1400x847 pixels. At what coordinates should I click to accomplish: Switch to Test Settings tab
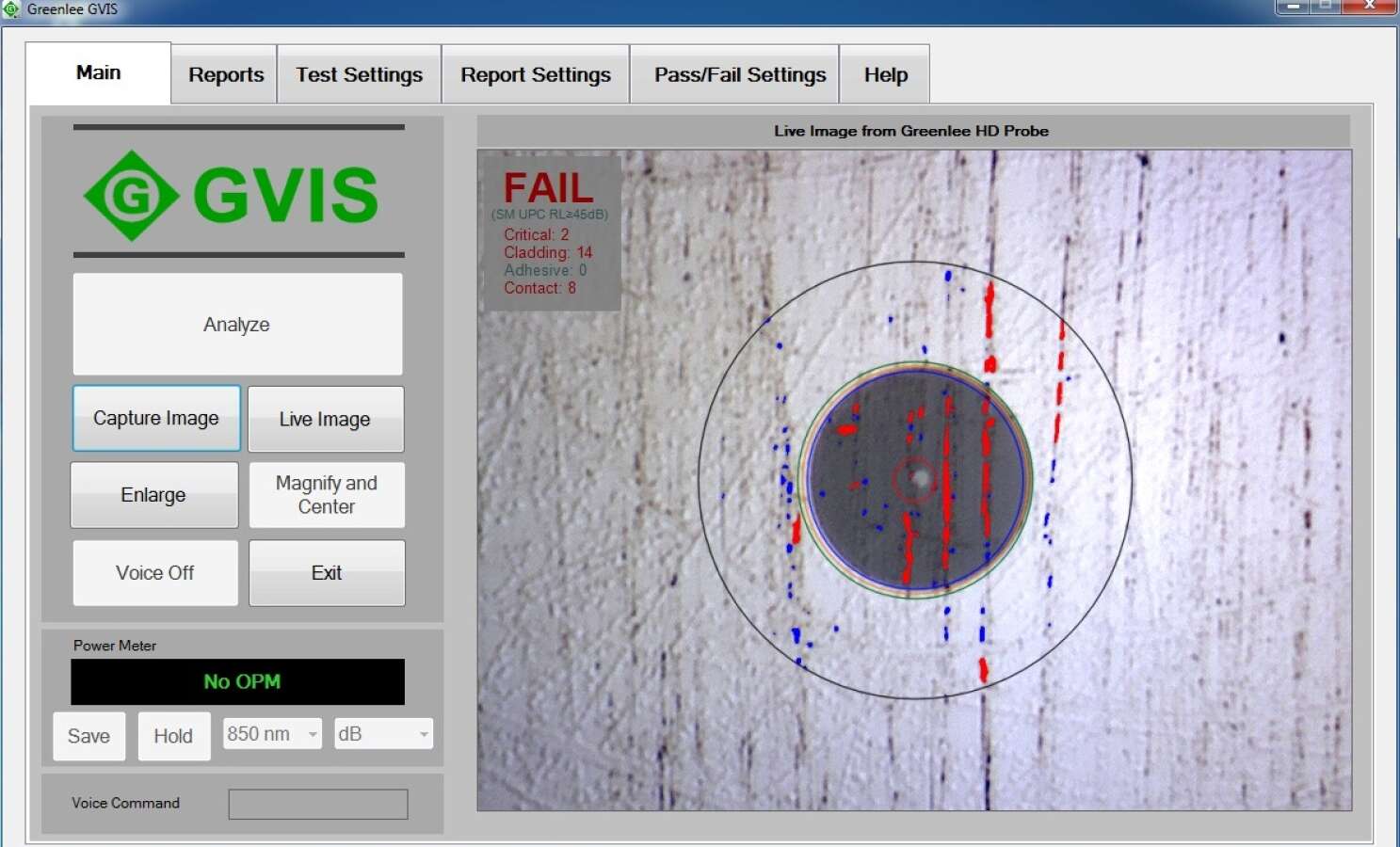pos(359,74)
